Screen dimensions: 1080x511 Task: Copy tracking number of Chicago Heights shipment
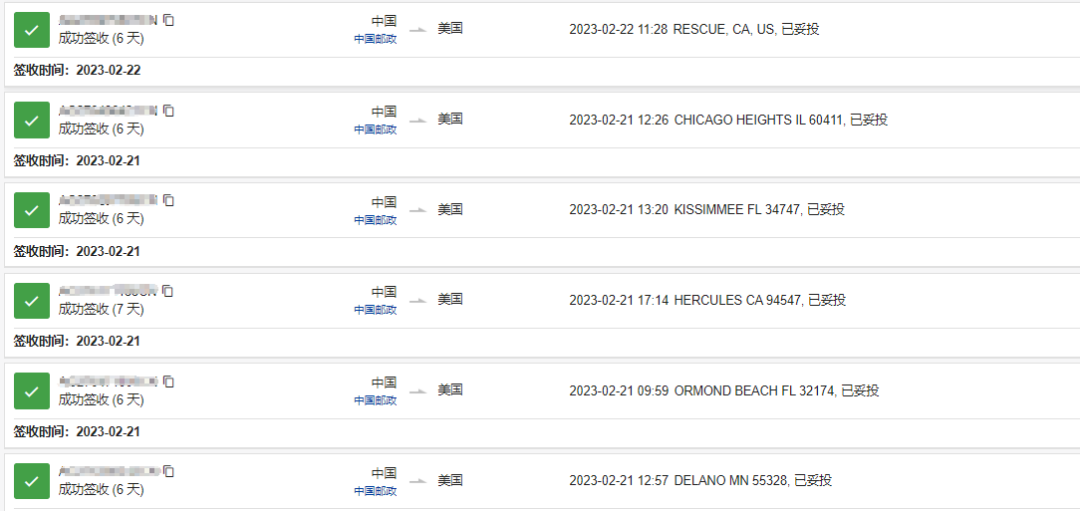pos(169,111)
